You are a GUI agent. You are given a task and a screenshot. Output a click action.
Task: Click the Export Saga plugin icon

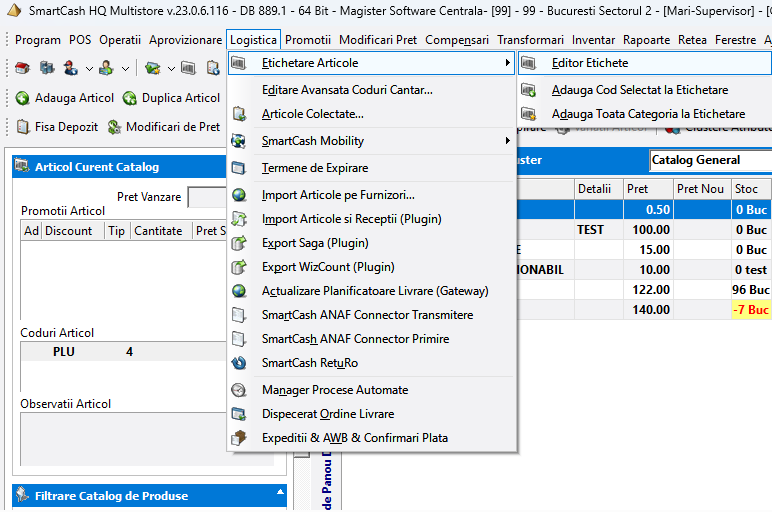[239, 243]
